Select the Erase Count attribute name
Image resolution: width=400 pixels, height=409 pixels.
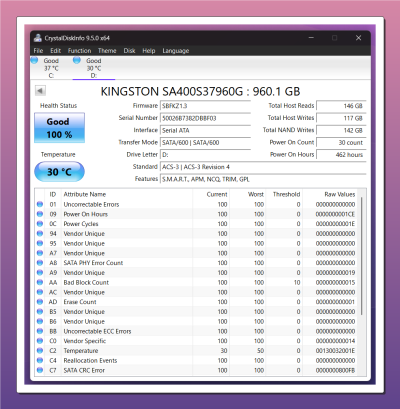80,302
